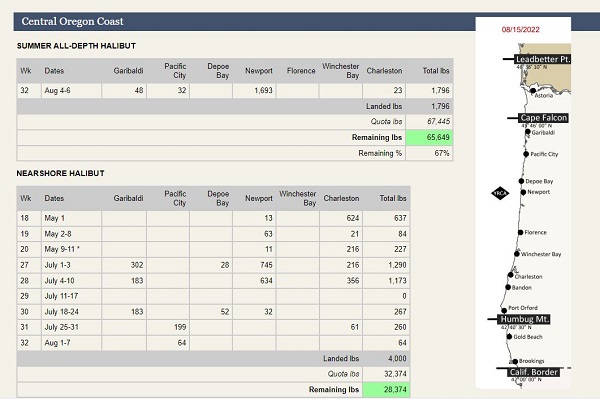
Task: Select the Brookings dot on coast map
Action: (515, 361)
